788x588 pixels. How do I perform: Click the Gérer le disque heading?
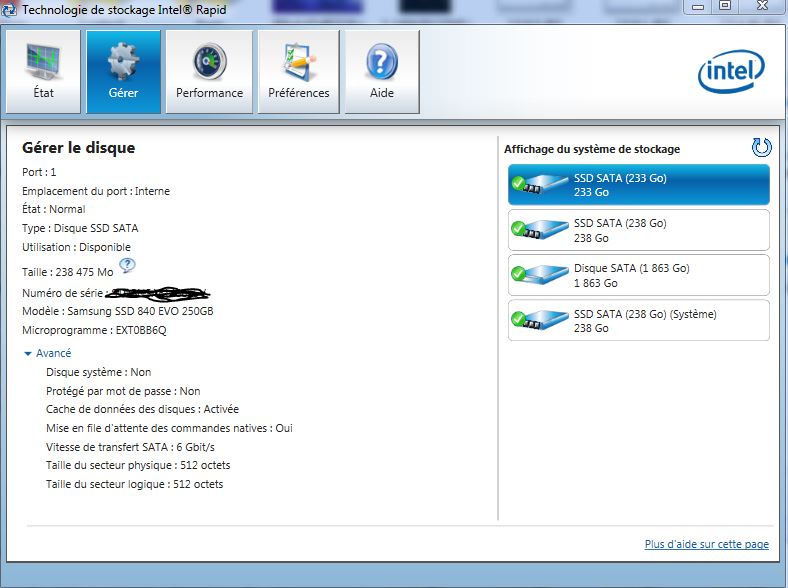coord(78,148)
